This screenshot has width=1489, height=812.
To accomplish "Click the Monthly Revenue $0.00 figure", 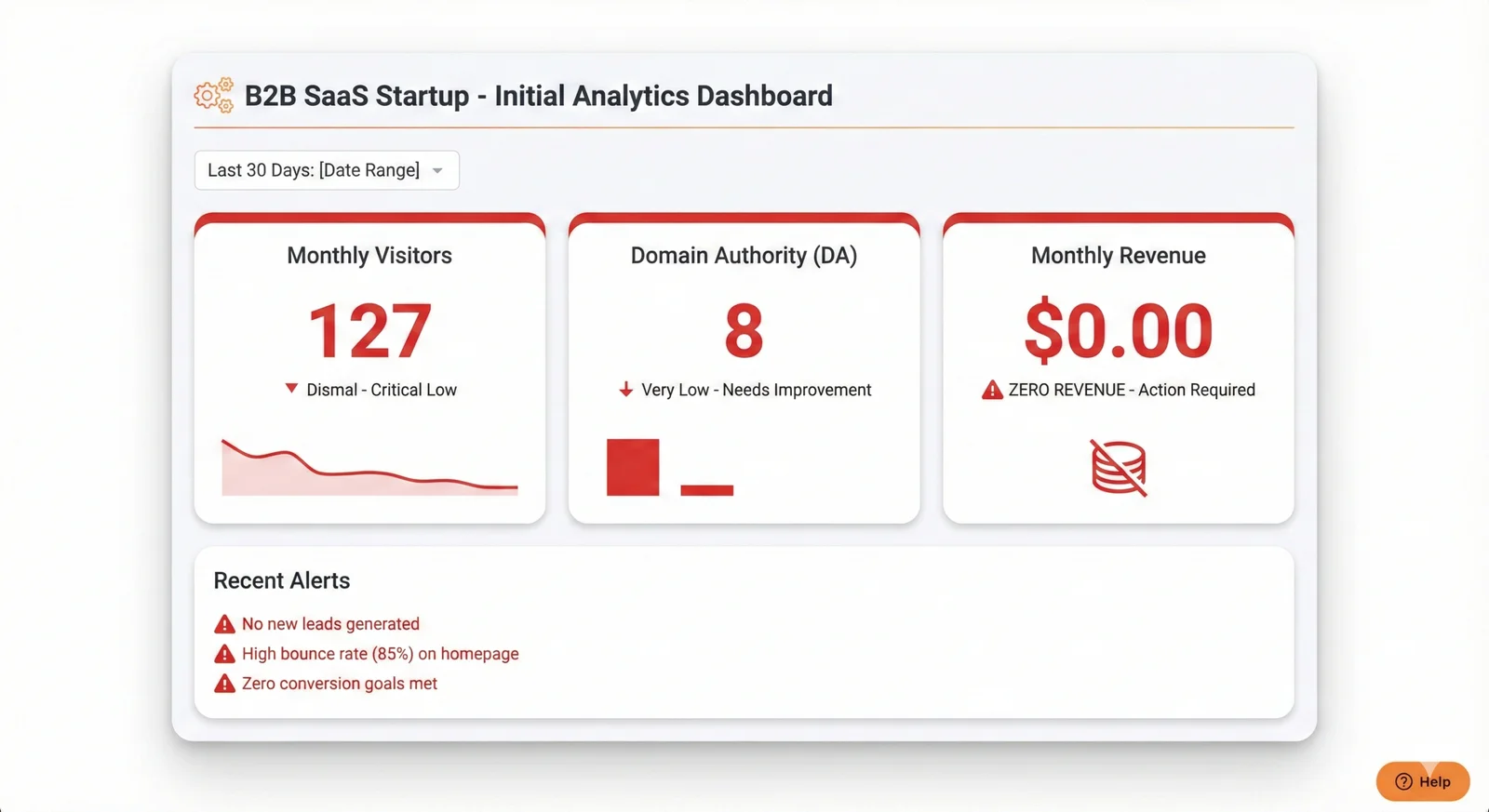I will (1118, 331).
